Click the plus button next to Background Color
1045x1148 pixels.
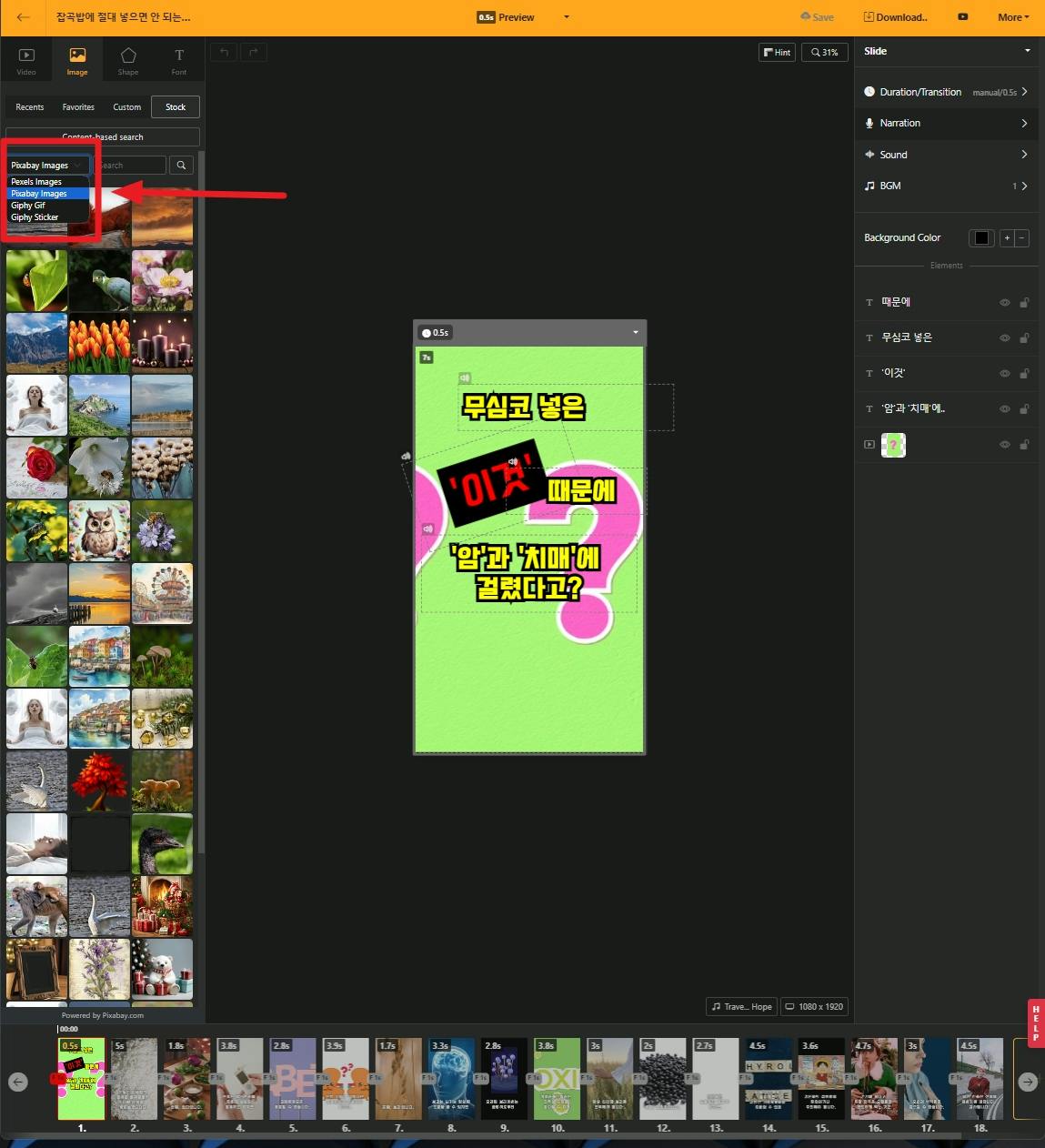(1007, 238)
